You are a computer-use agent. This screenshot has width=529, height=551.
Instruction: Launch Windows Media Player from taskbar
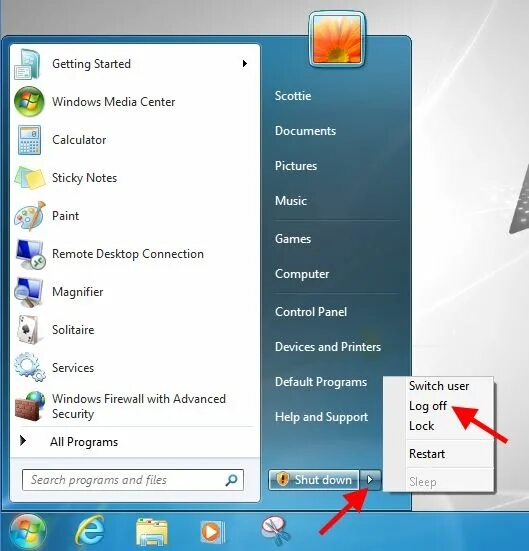pyautogui.click(x=212, y=532)
